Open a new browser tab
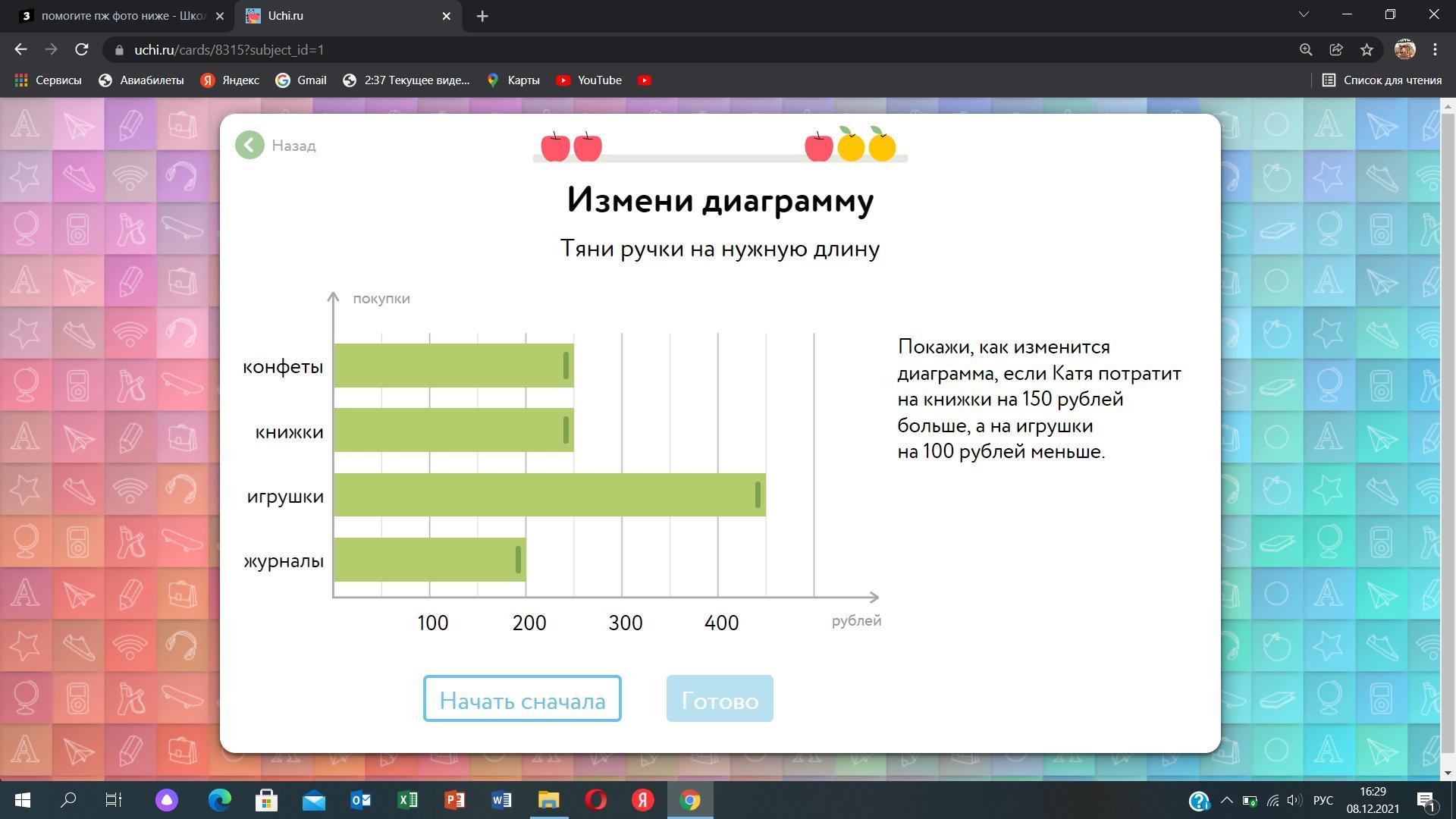The width and height of the screenshot is (1456, 819). (482, 16)
